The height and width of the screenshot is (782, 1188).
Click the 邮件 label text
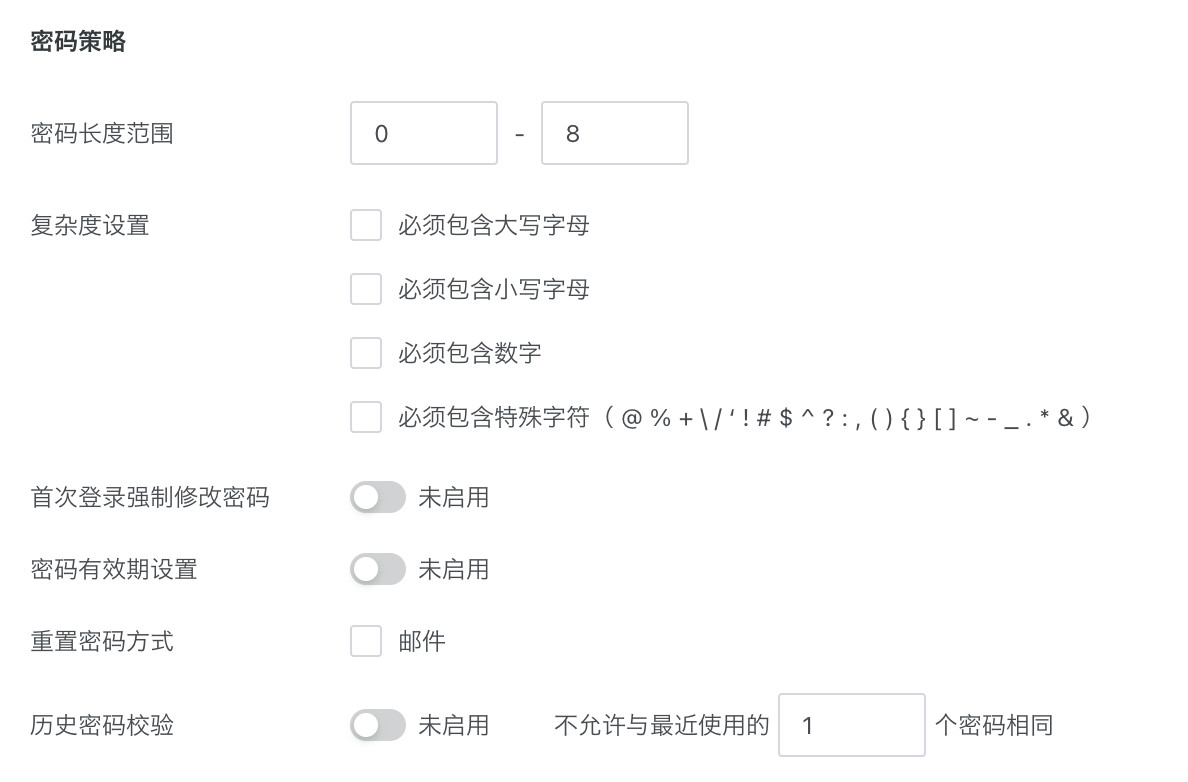click(x=421, y=641)
